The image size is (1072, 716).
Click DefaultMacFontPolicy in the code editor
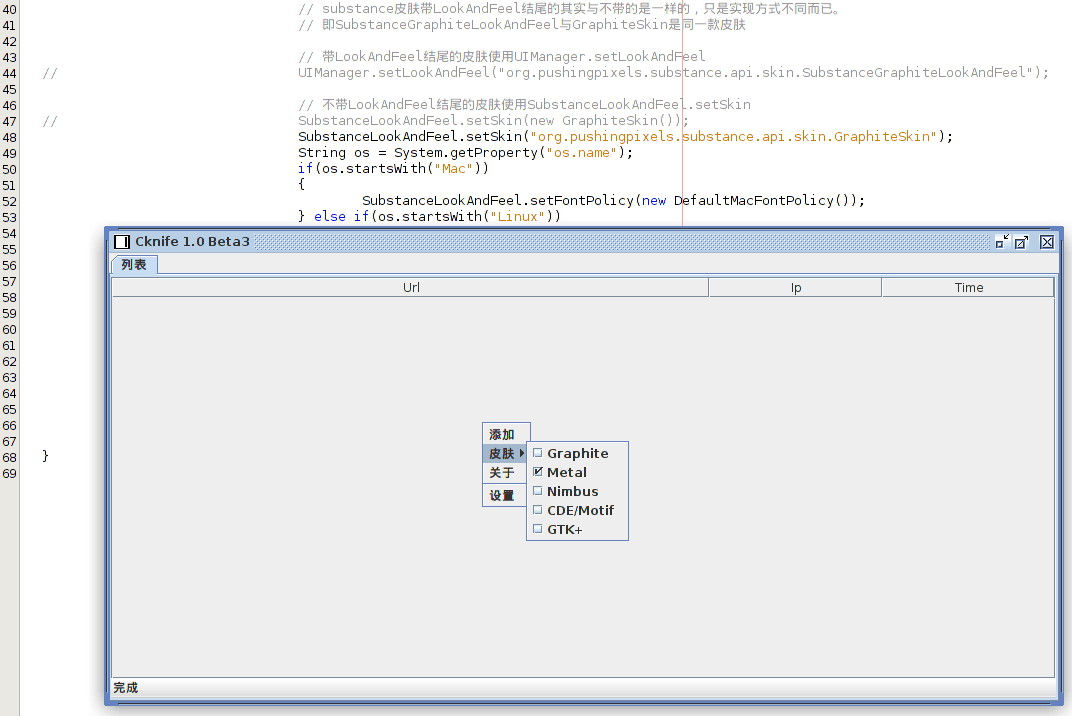pyautogui.click(x=753, y=200)
